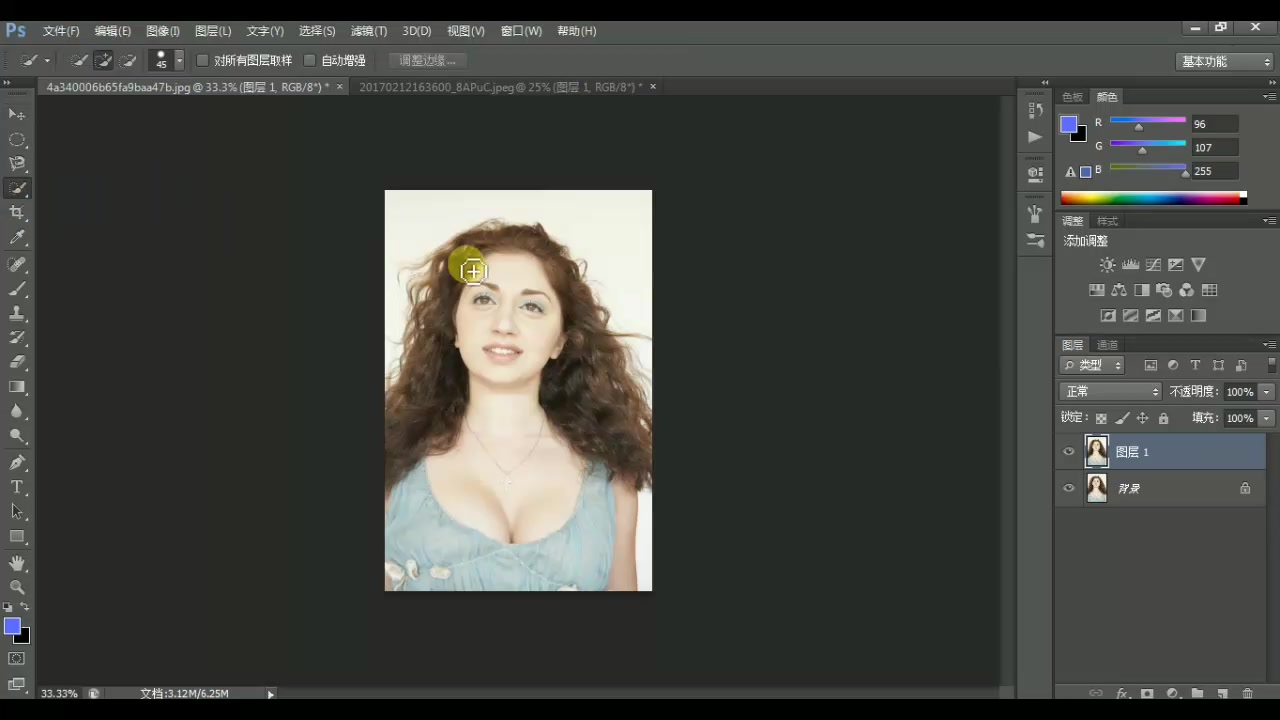Viewport: 1280px width, 720px height.
Task: Toggle Quick Mask mode icon
Action: point(17,658)
